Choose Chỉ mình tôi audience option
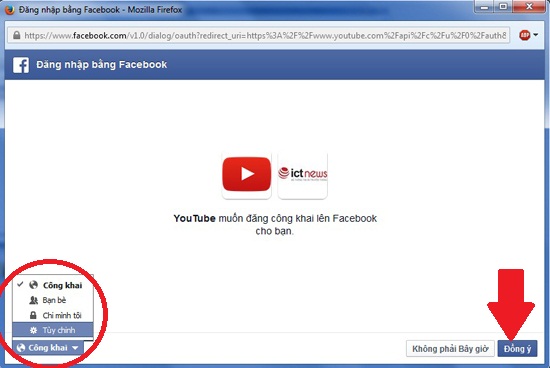This screenshot has height=368, width=550. pos(53,315)
